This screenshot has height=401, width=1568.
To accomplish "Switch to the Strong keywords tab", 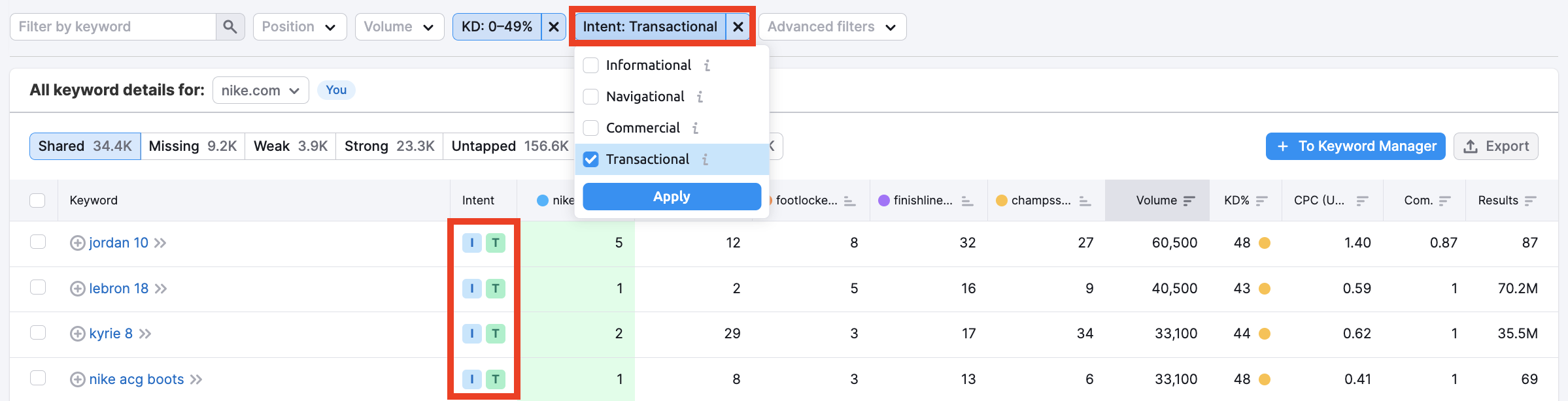I will point(389,146).
